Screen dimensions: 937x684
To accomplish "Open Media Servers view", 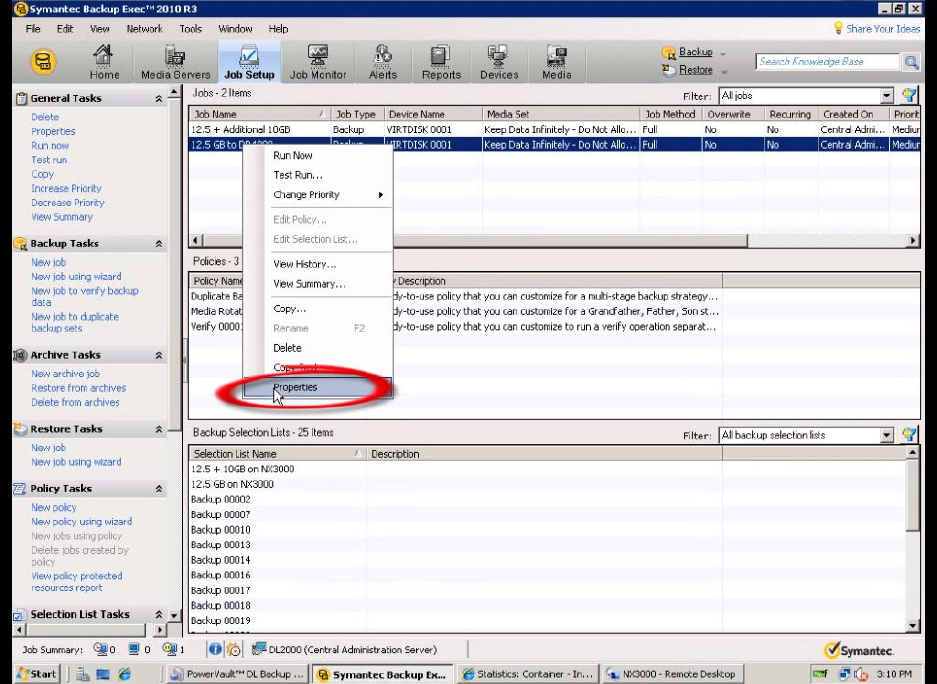I will [175, 62].
